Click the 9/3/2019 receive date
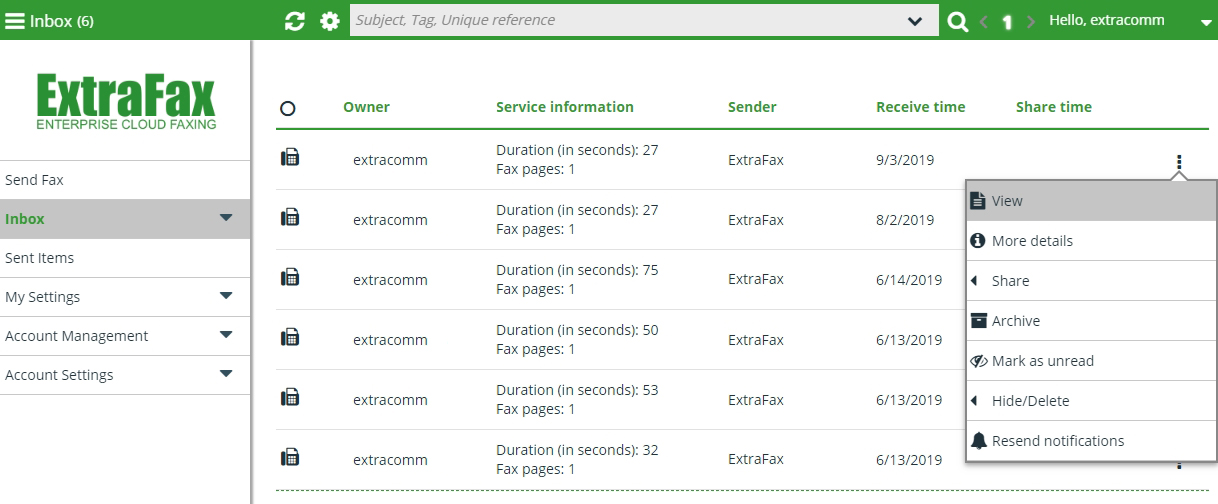Image resolution: width=1218 pixels, height=504 pixels. [905, 160]
